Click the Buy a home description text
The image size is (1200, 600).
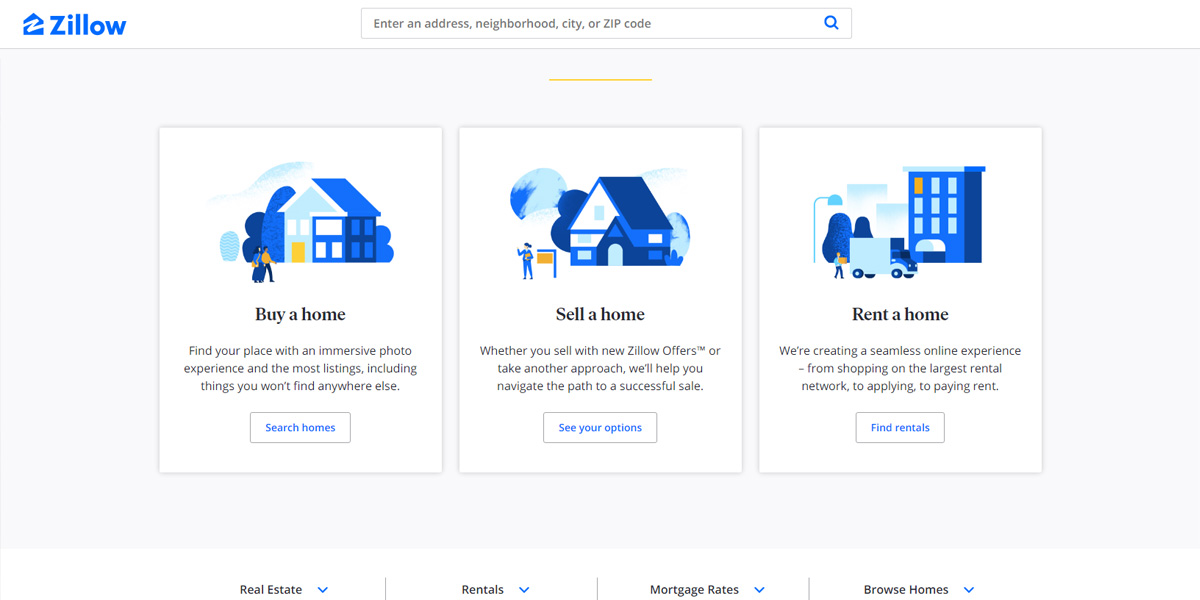(300, 368)
